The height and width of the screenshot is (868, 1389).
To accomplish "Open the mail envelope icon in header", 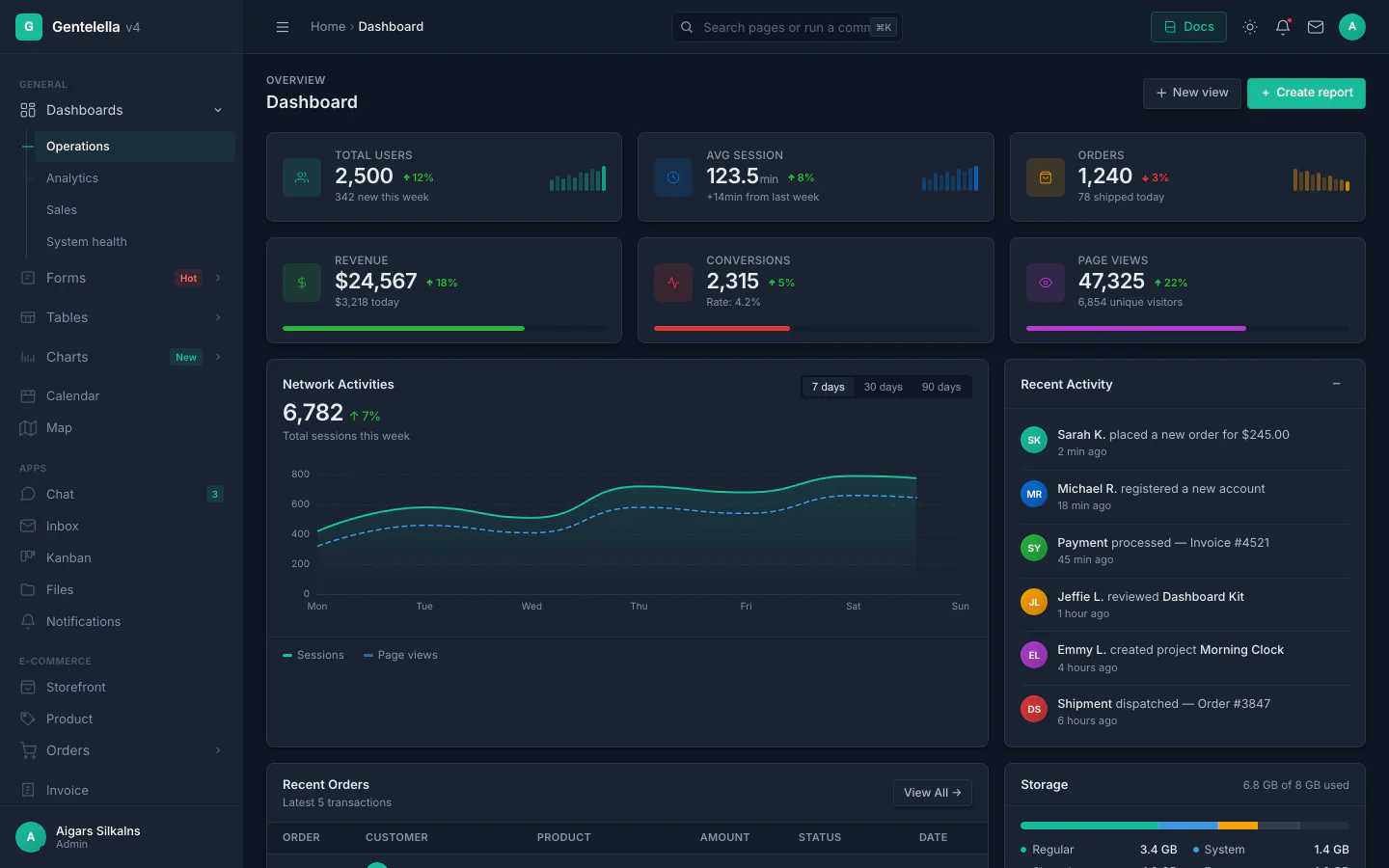I will pos(1316,27).
